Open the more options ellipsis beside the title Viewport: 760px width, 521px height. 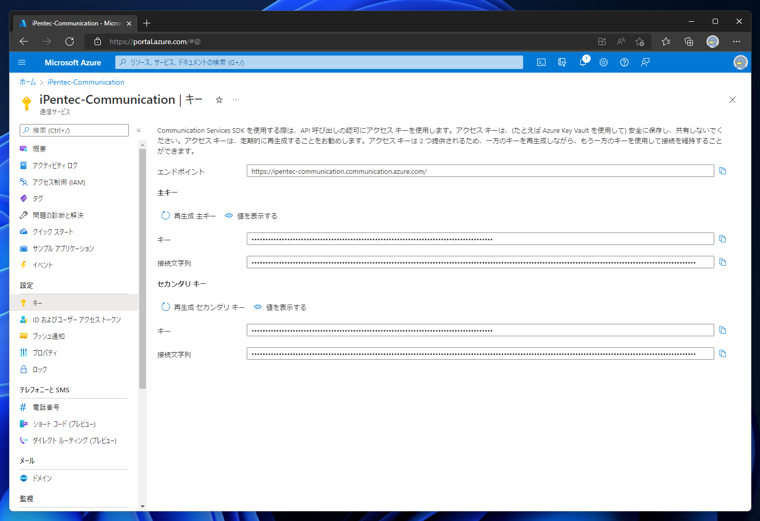tap(236, 100)
